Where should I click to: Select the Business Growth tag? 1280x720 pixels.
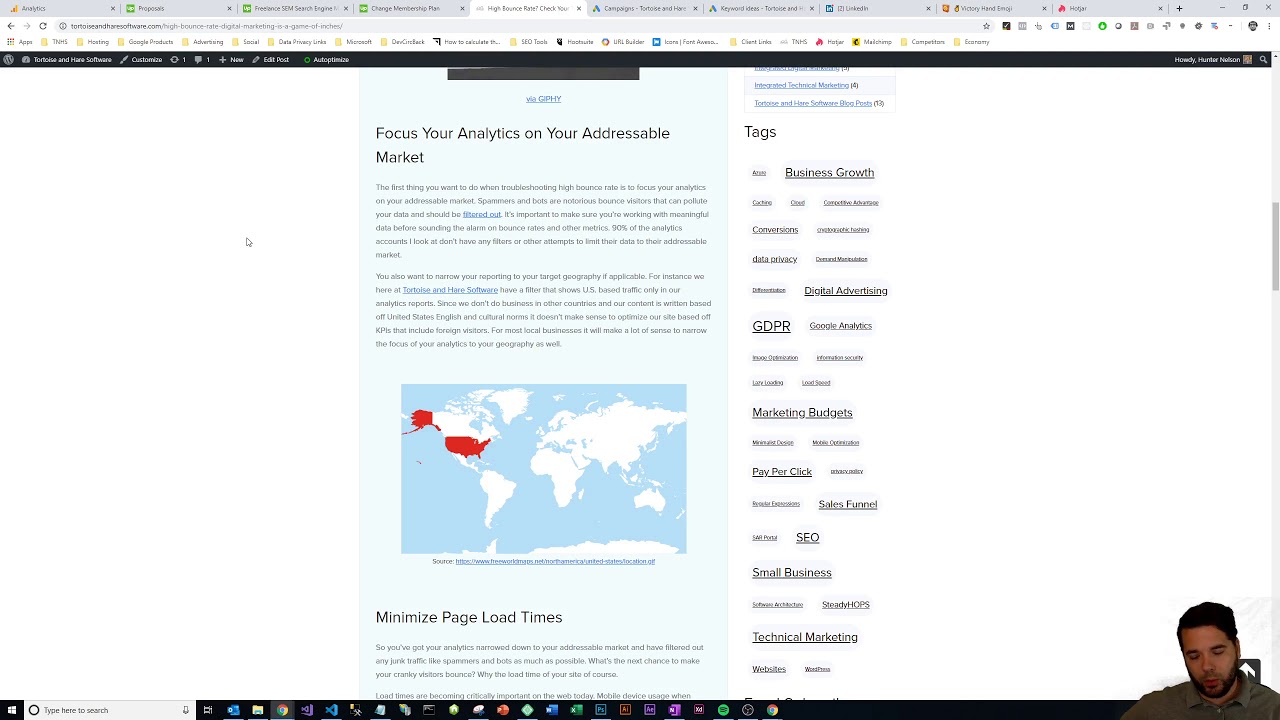(x=829, y=172)
